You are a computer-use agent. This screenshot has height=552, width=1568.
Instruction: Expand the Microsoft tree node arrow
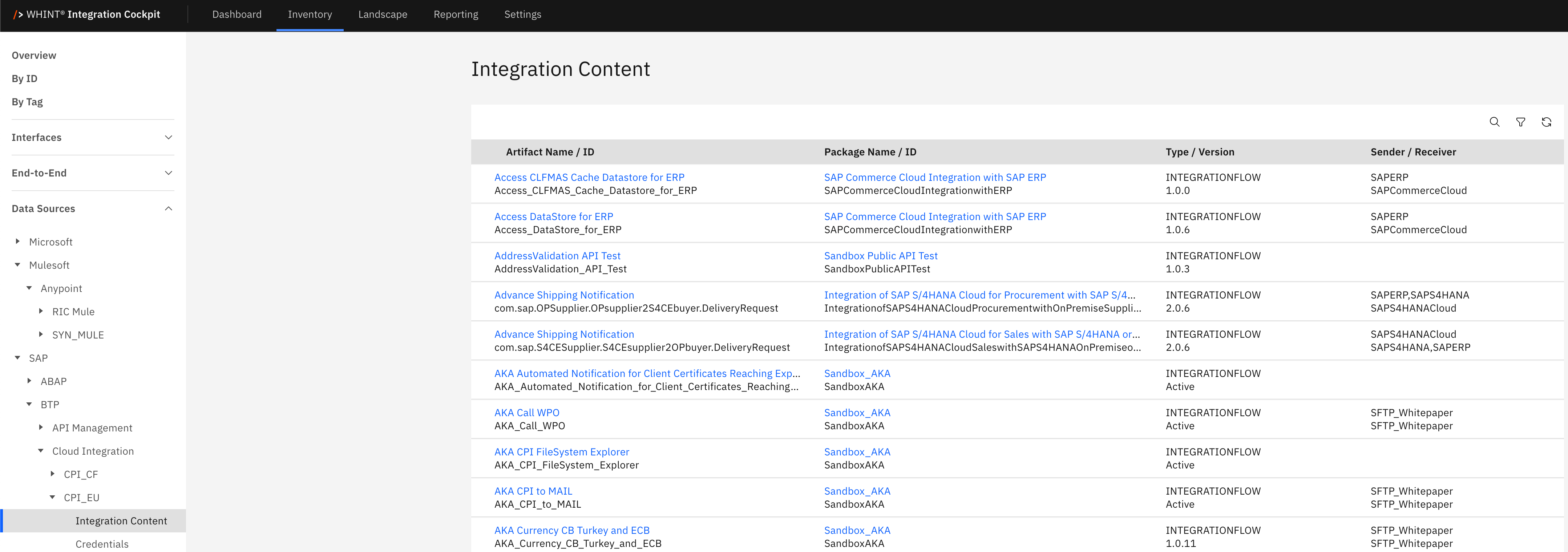pos(18,241)
